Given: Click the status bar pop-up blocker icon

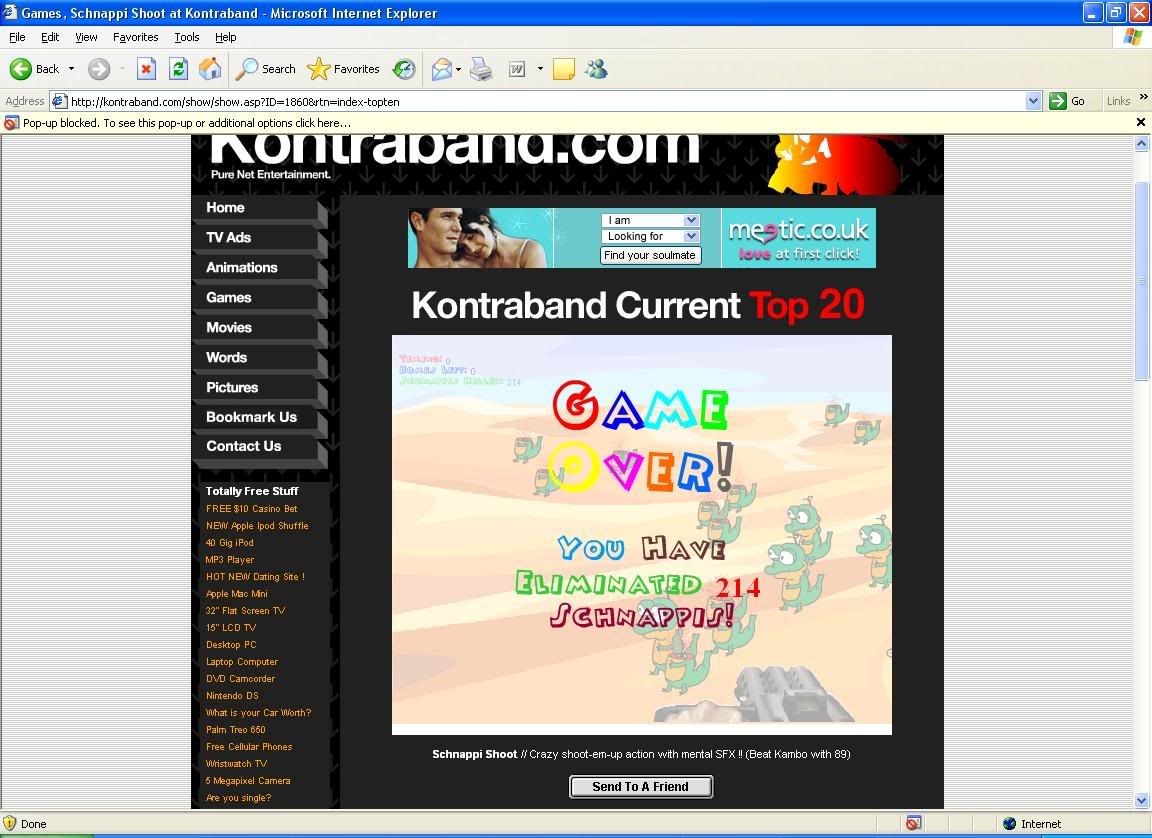Looking at the screenshot, I should [913, 823].
